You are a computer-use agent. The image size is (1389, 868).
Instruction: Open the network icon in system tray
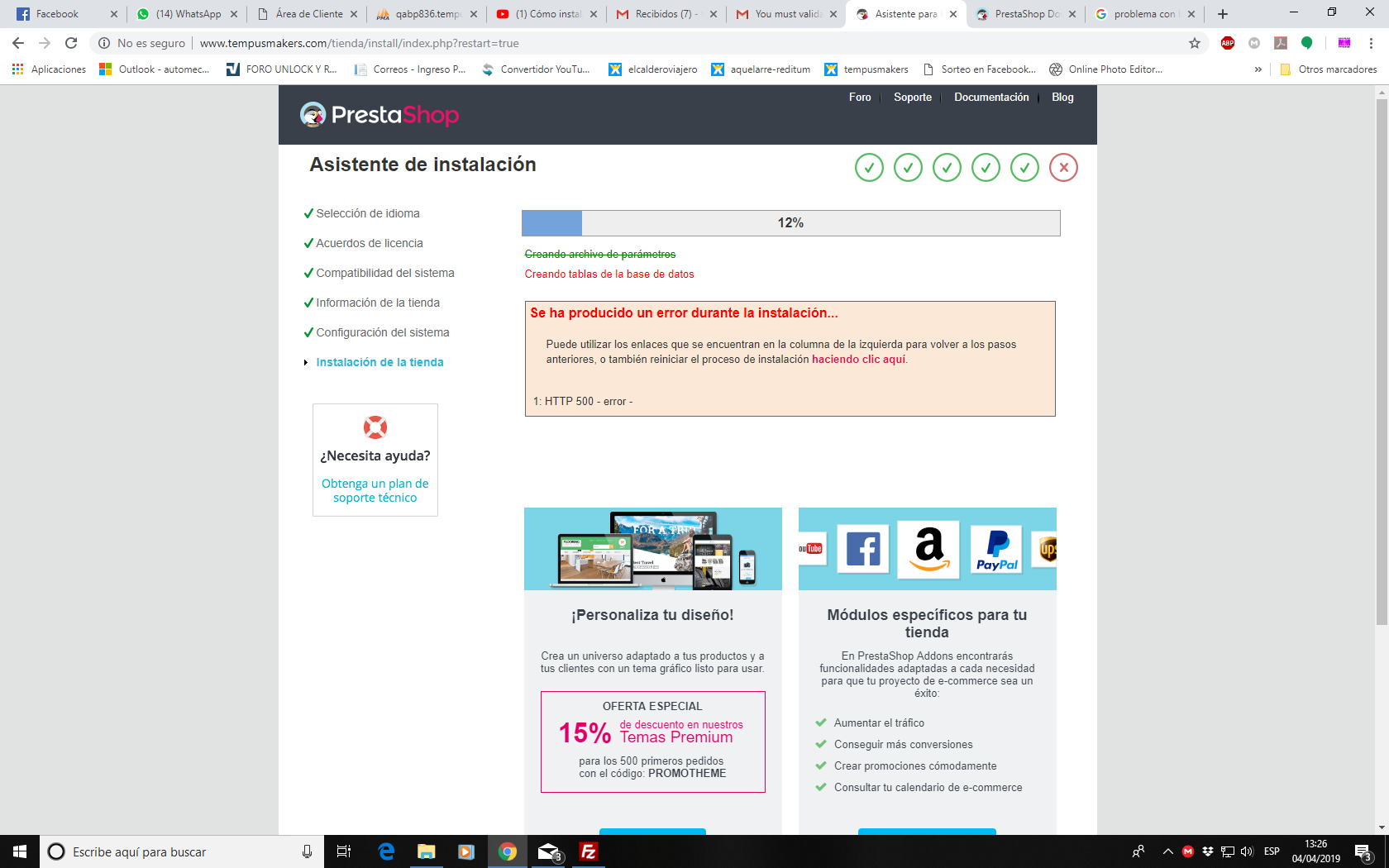coord(1228,851)
